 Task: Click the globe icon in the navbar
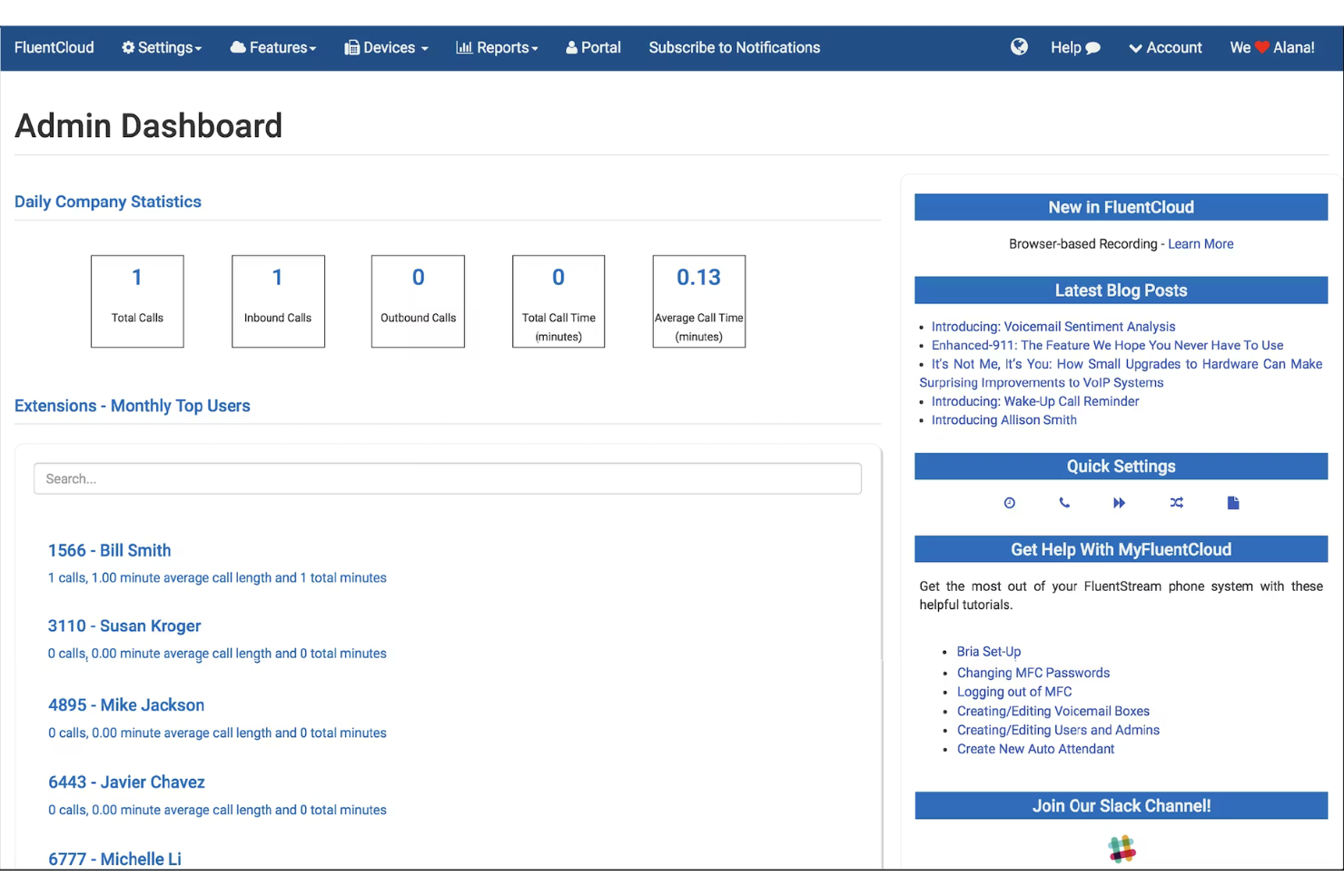click(1019, 46)
